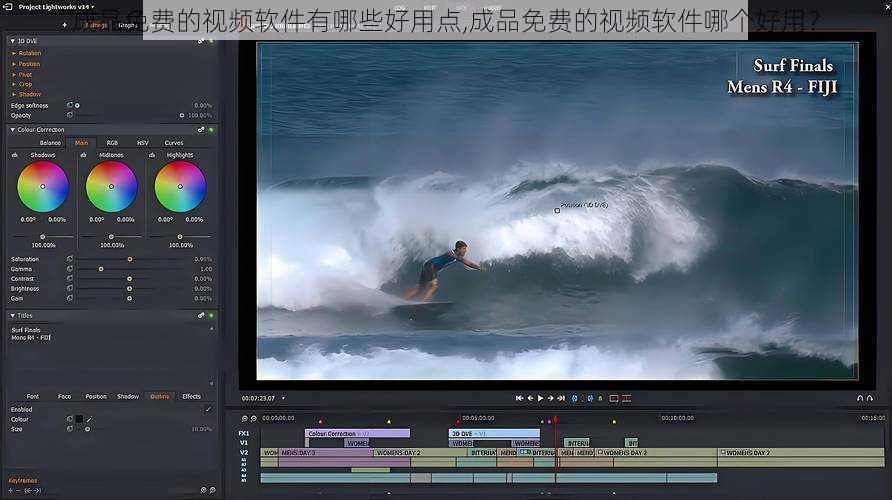Toggle the outline Enabled checkmark

coord(208,409)
